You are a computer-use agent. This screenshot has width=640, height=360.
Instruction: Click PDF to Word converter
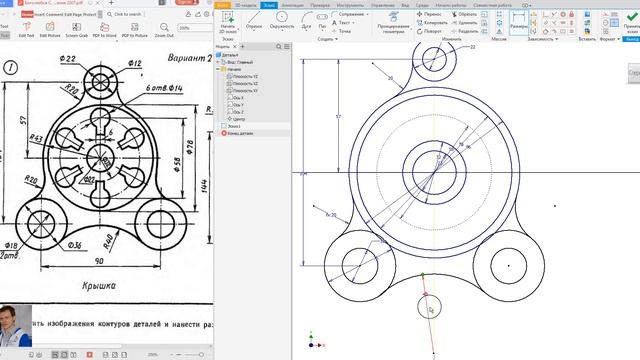pos(104,30)
